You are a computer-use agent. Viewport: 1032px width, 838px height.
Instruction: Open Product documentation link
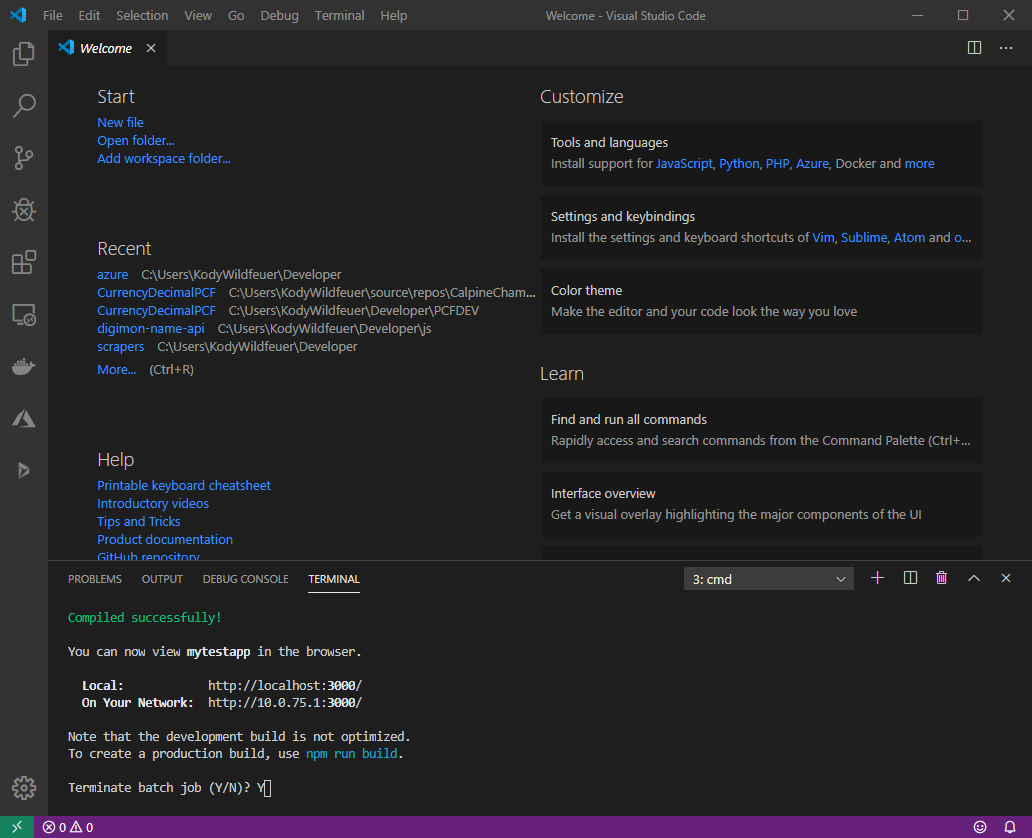[x=165, y=539]
